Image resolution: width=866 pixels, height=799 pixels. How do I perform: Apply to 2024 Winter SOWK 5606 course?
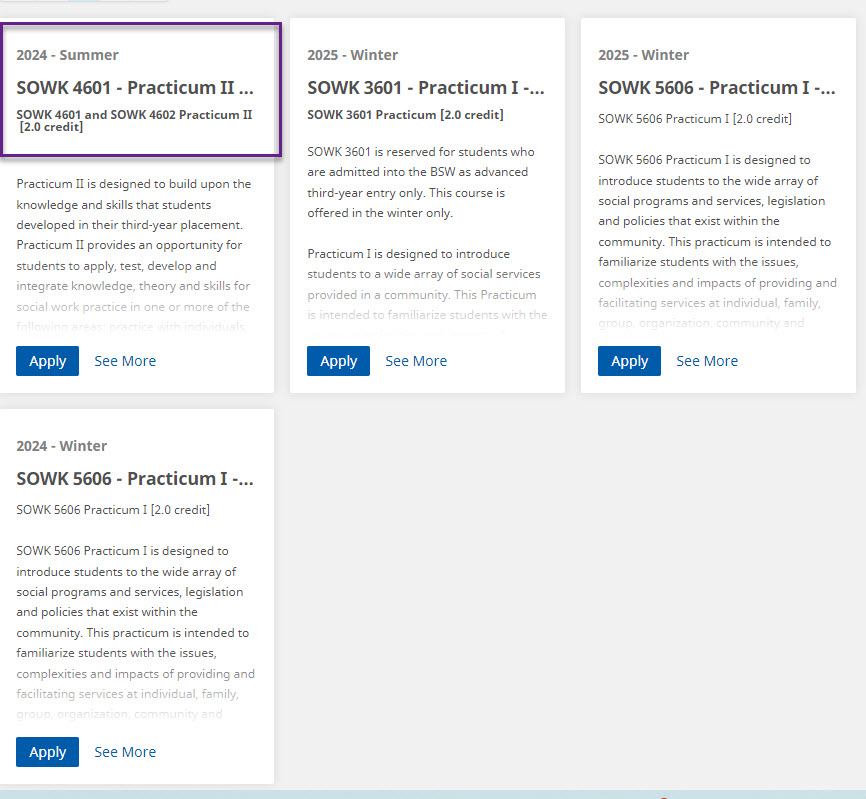[47, 752]
